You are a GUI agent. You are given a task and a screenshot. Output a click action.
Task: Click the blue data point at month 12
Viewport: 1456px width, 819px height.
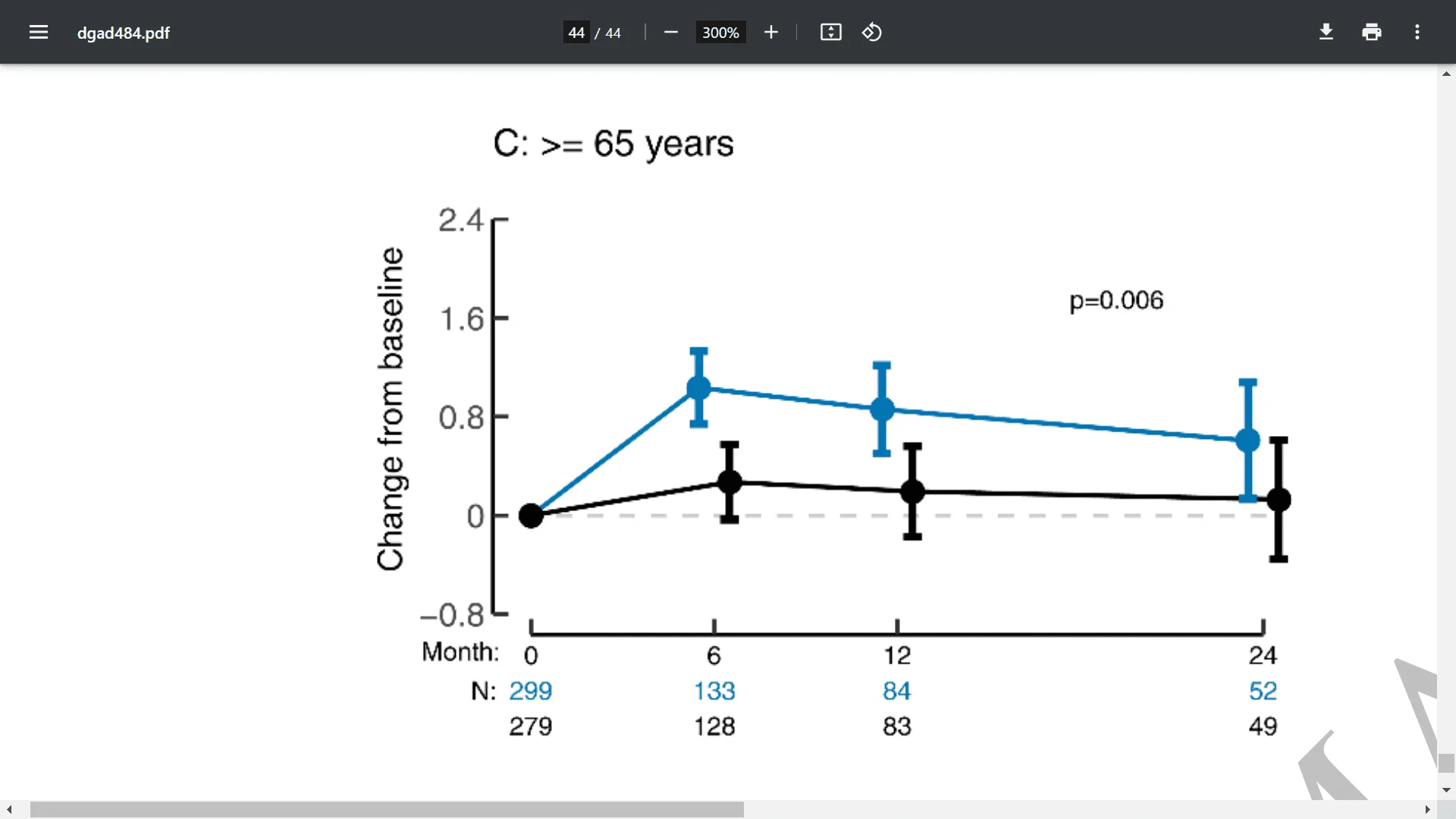[x=882, y=409]
